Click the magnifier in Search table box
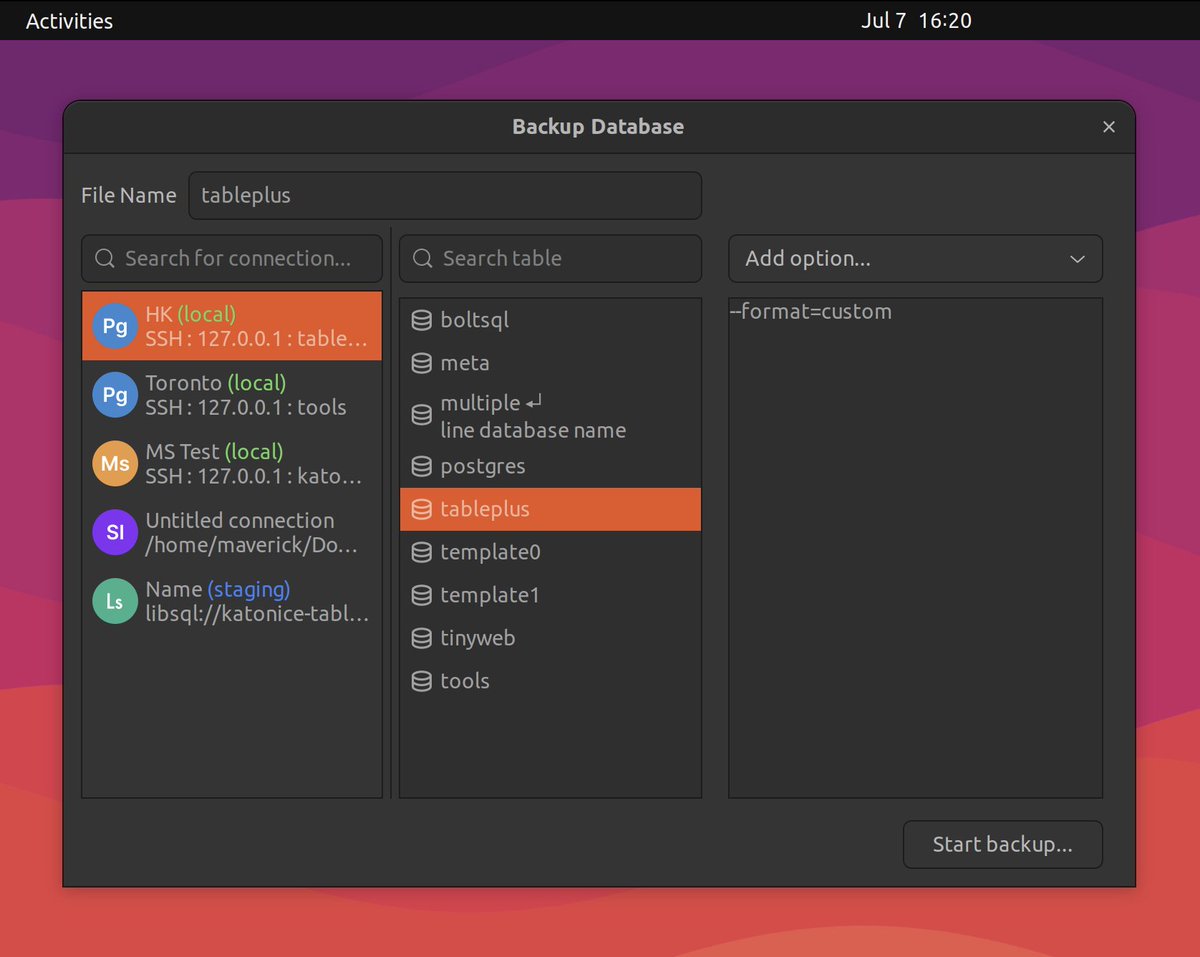 [423, 259]
